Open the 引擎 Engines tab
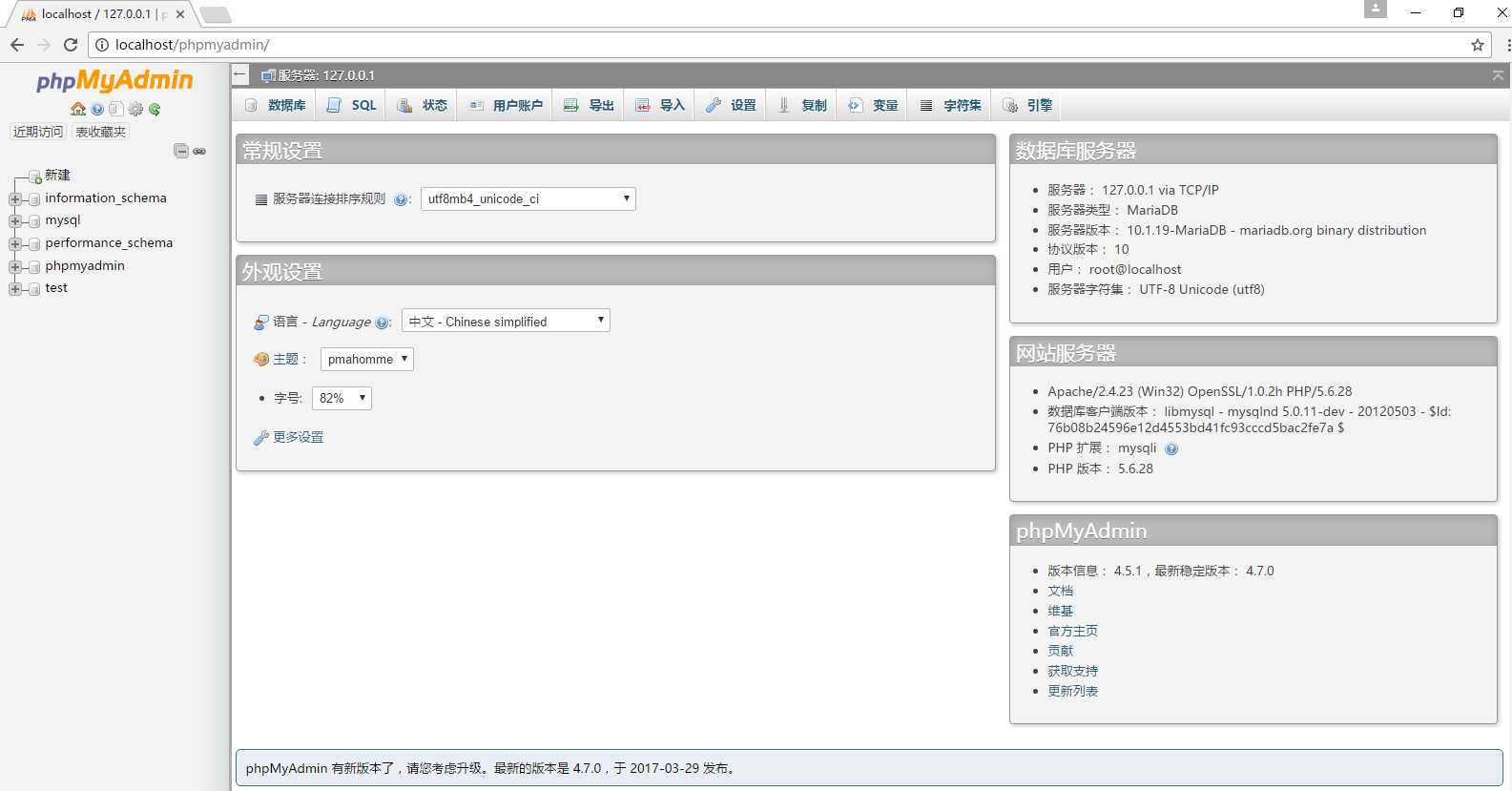 click(x=1027, y=105)
